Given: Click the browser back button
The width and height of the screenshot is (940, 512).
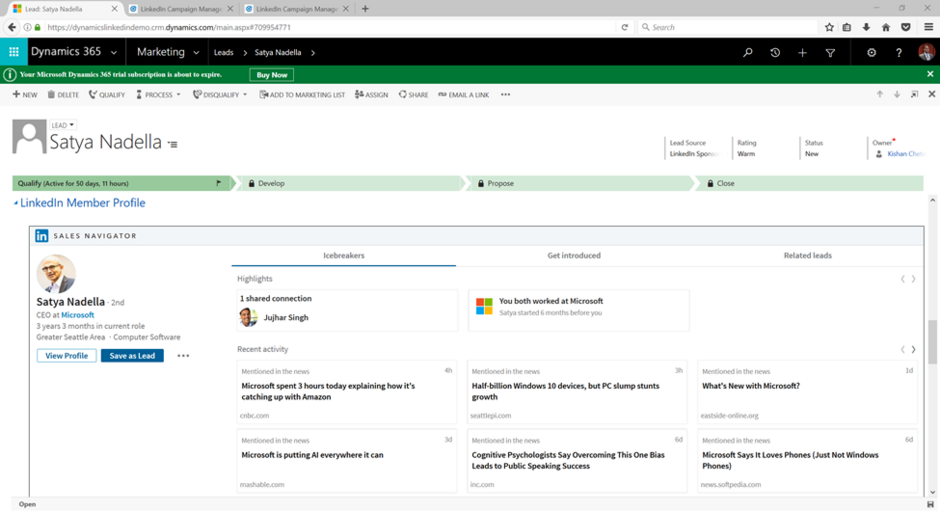Looking at the screenshot, I should coord(11,27).
